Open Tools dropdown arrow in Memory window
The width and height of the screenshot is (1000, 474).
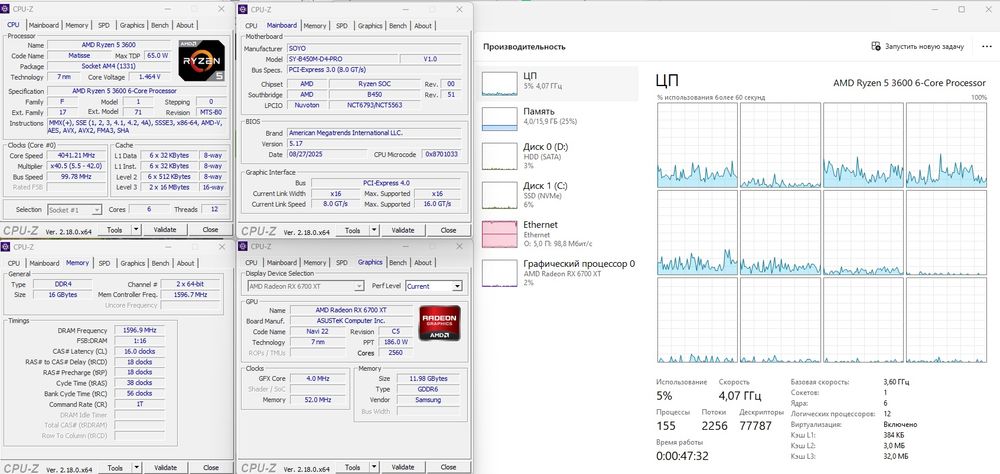(136, 468)
